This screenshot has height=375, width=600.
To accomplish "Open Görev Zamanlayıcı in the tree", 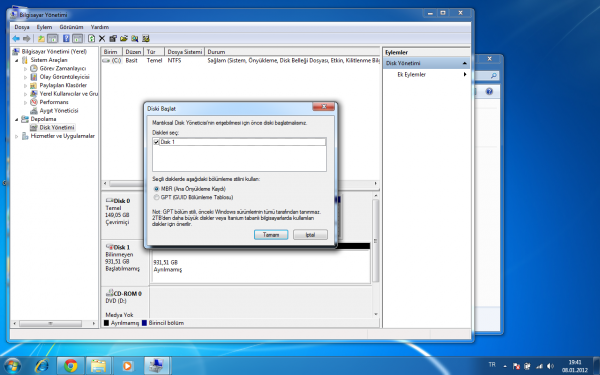I will 62,68.
